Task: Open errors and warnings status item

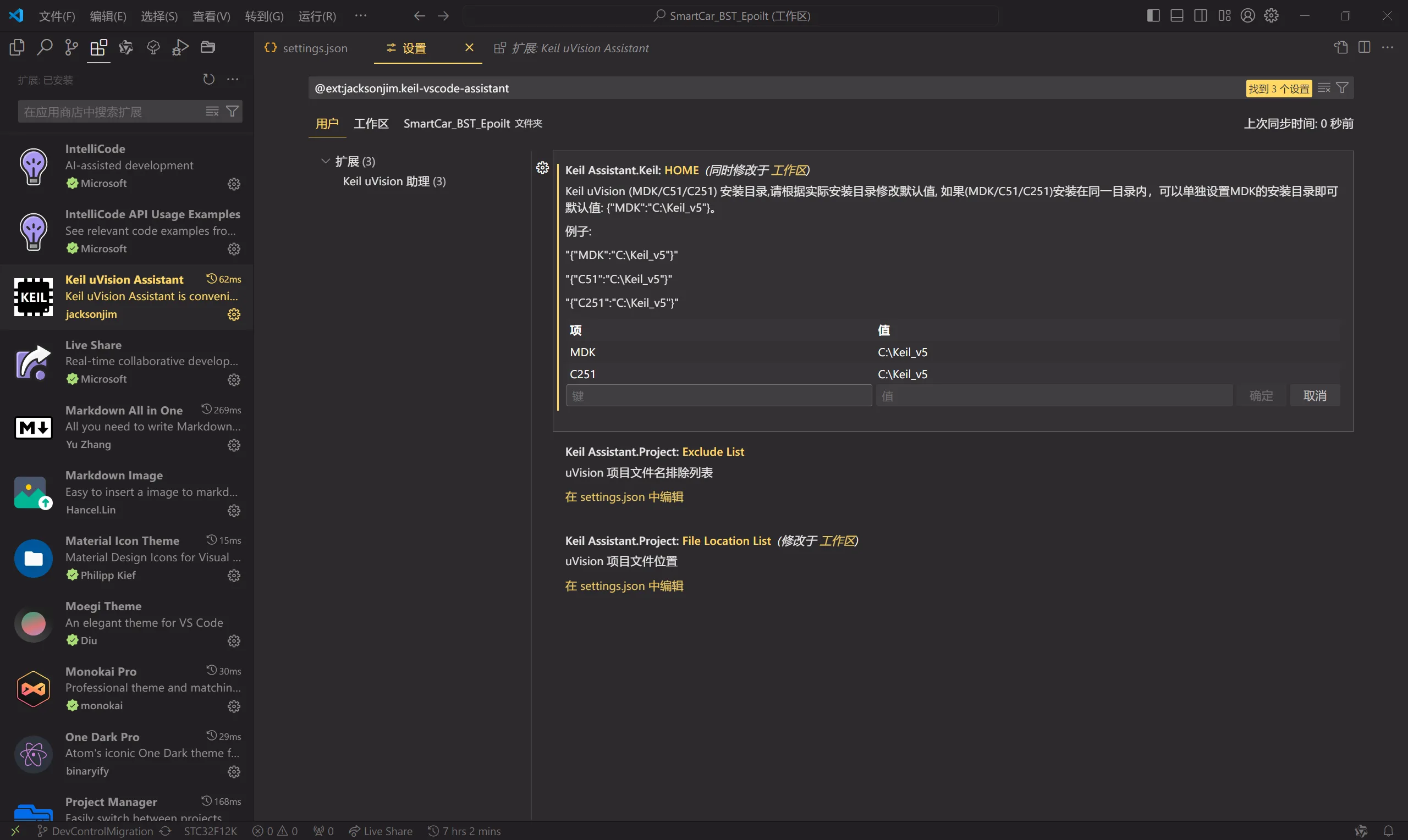Action: 275,831
